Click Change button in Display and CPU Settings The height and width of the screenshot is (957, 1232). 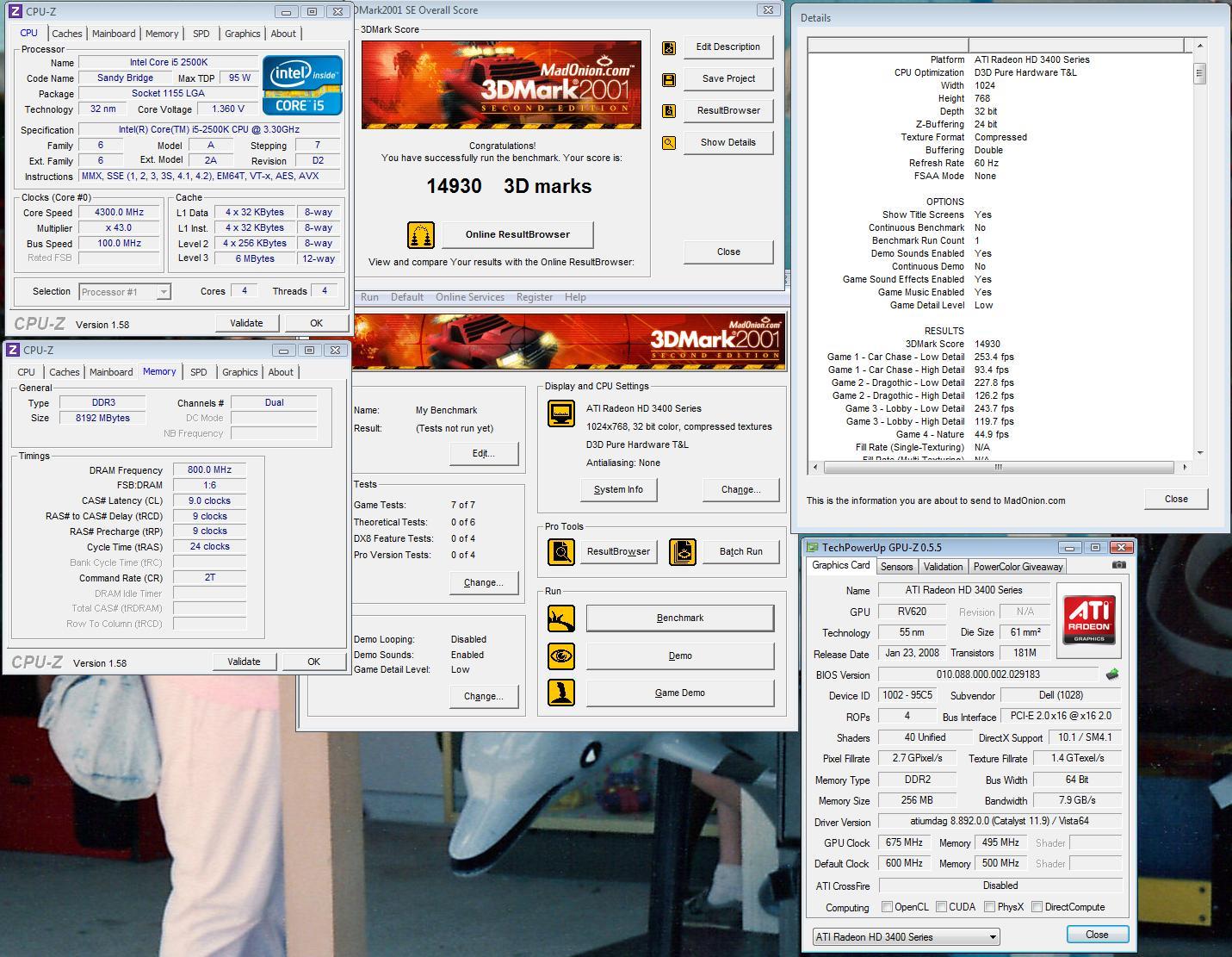(740, 489)
